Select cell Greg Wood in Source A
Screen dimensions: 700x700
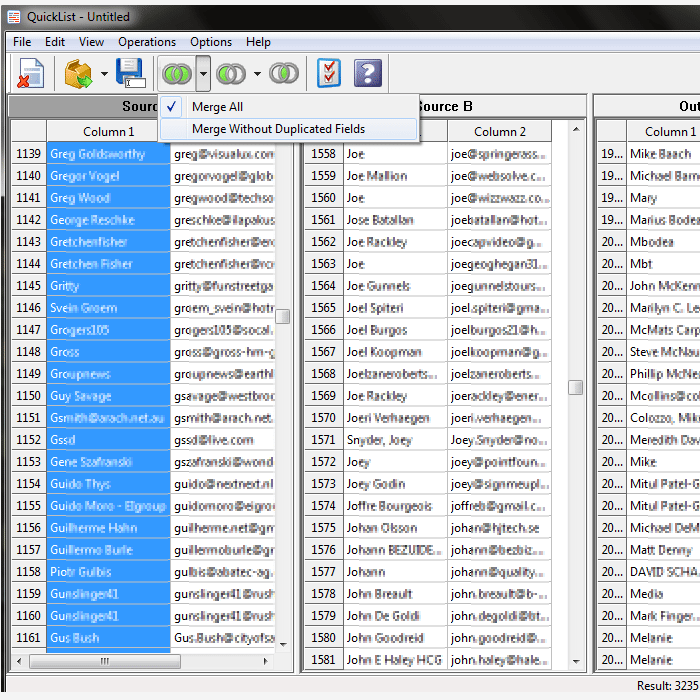pos(108,198)
